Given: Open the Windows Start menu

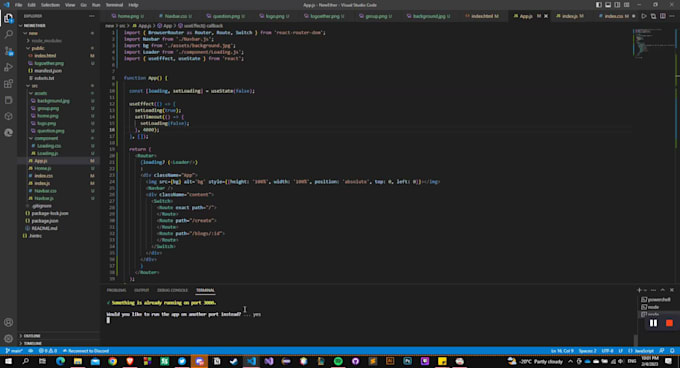Looking at the screenshot, I should pyautogui.click(x=8, y=361).
